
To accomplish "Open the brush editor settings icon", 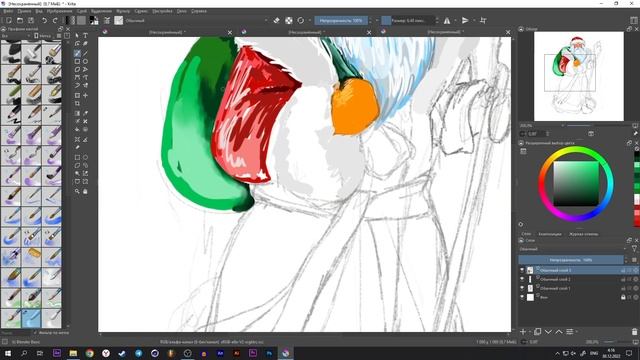I will pos(107,20).
